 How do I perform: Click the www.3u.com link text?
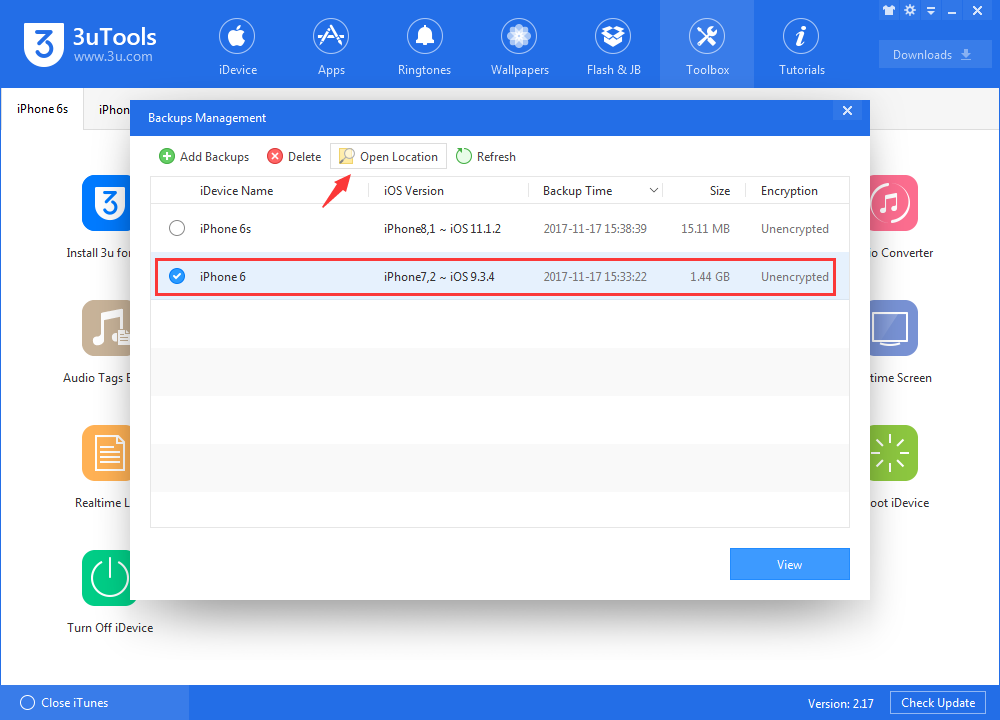[x=113, y=57]
